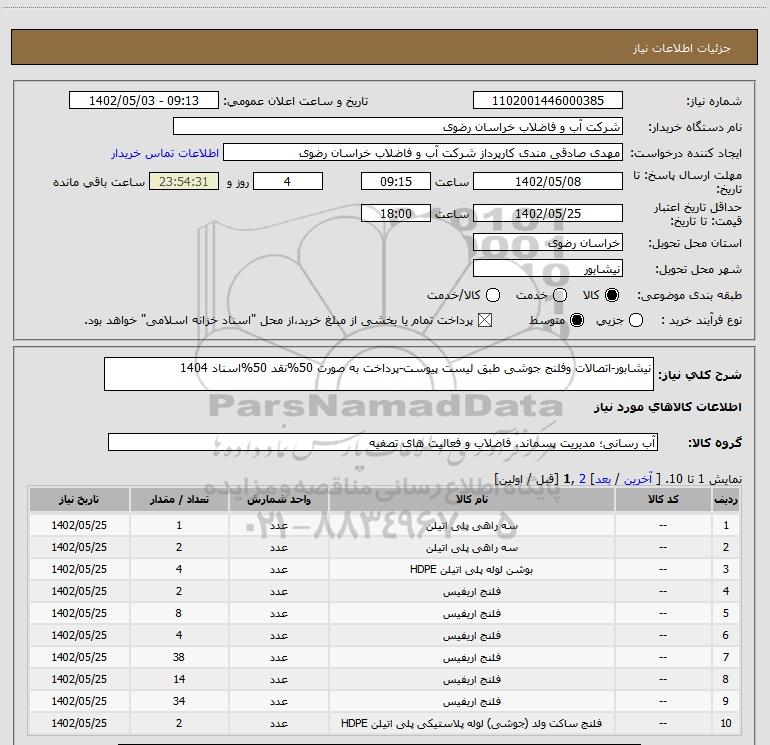
Task: Click the نام کالا column header
Action: click(x=471, y=499)
